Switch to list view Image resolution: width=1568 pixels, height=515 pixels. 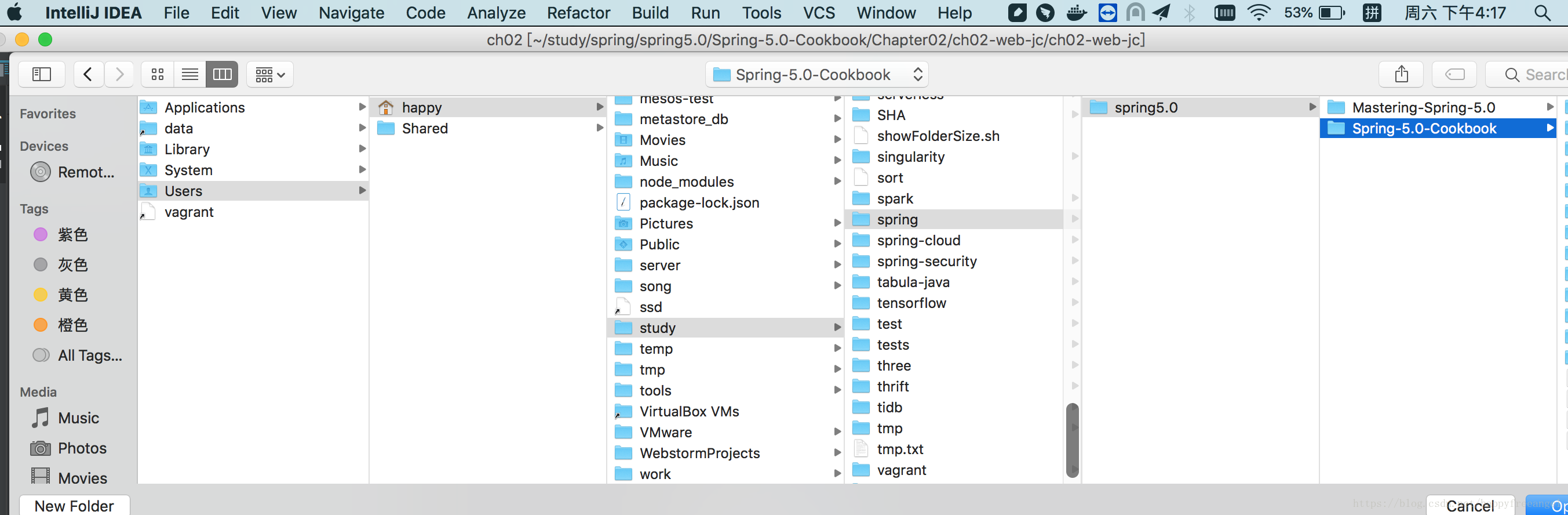tap(190, 74)
